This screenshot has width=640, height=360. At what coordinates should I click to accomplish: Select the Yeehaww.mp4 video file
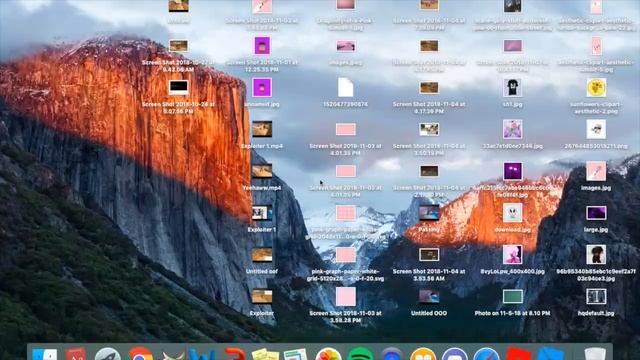pos(262,171)
